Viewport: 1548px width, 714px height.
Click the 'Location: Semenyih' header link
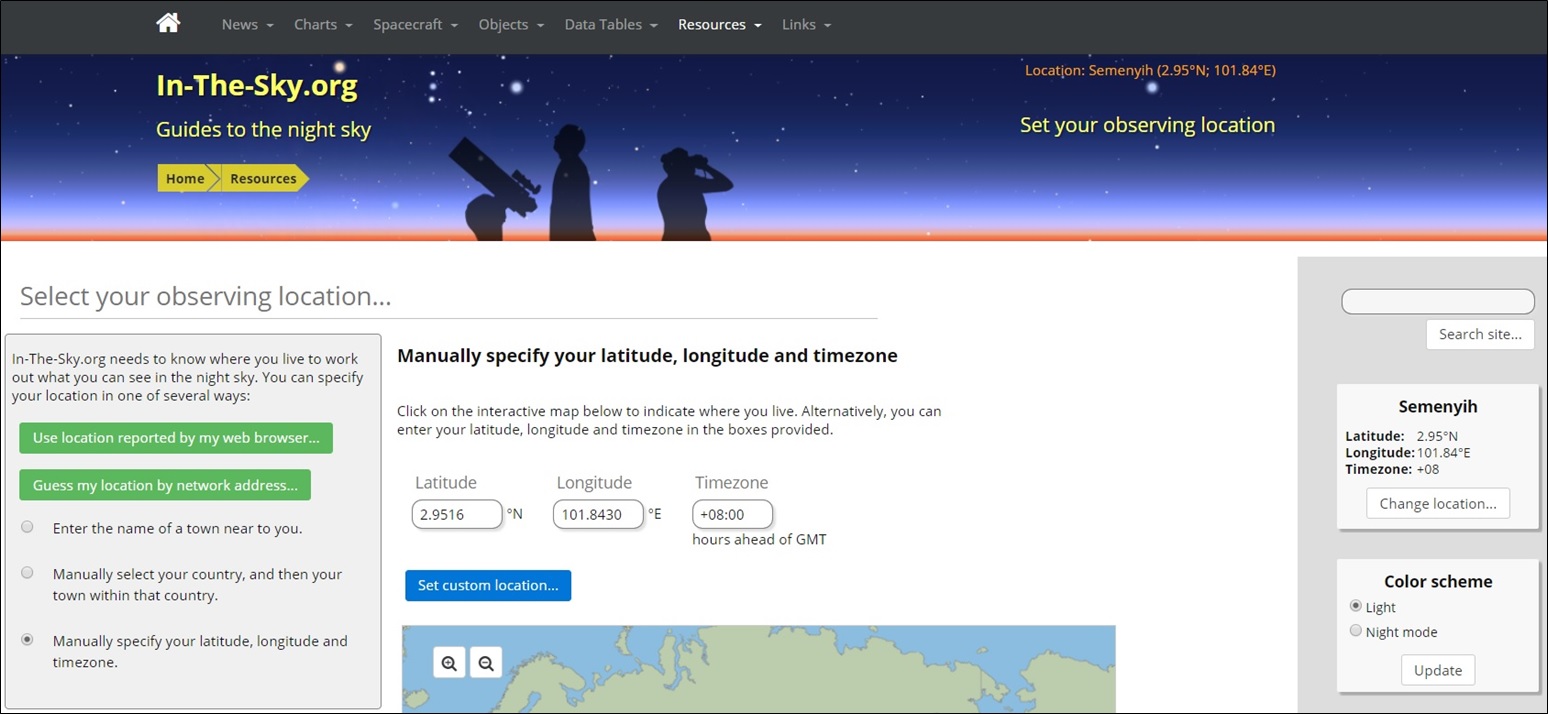point(1150,70)
